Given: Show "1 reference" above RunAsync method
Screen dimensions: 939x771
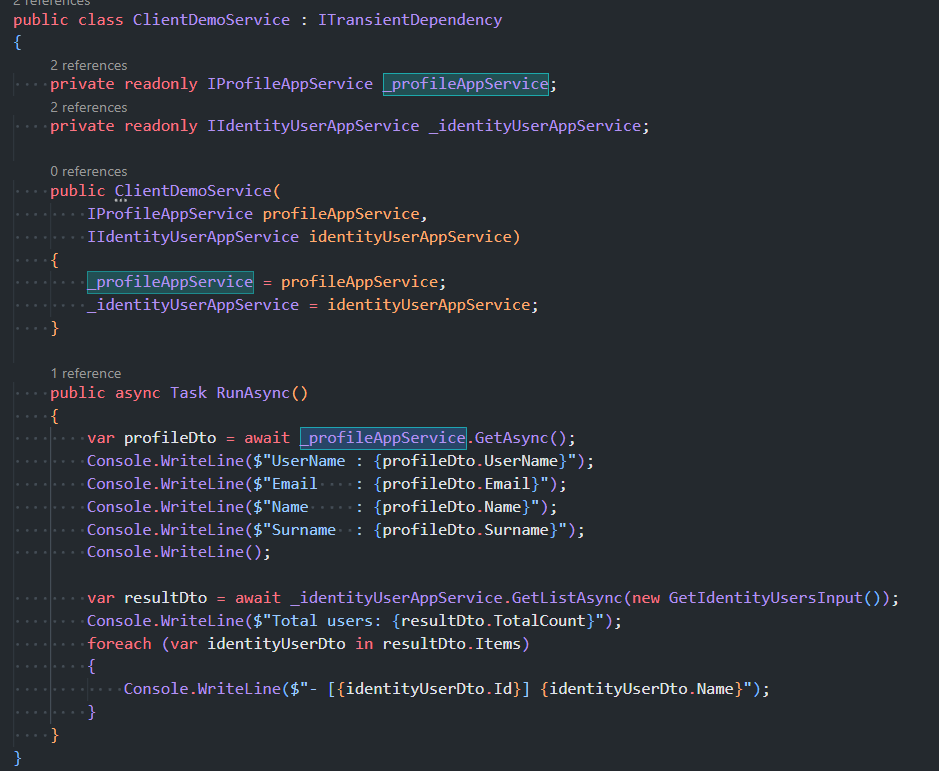Looking at the screenshot, I should point(86,374).
